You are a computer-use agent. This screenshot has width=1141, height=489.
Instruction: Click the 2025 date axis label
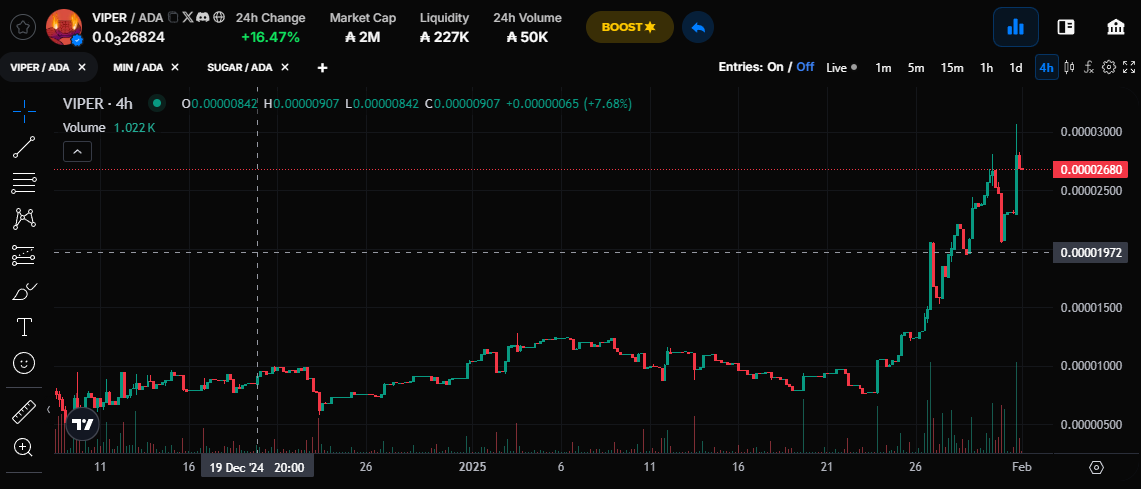pos(472,466)
